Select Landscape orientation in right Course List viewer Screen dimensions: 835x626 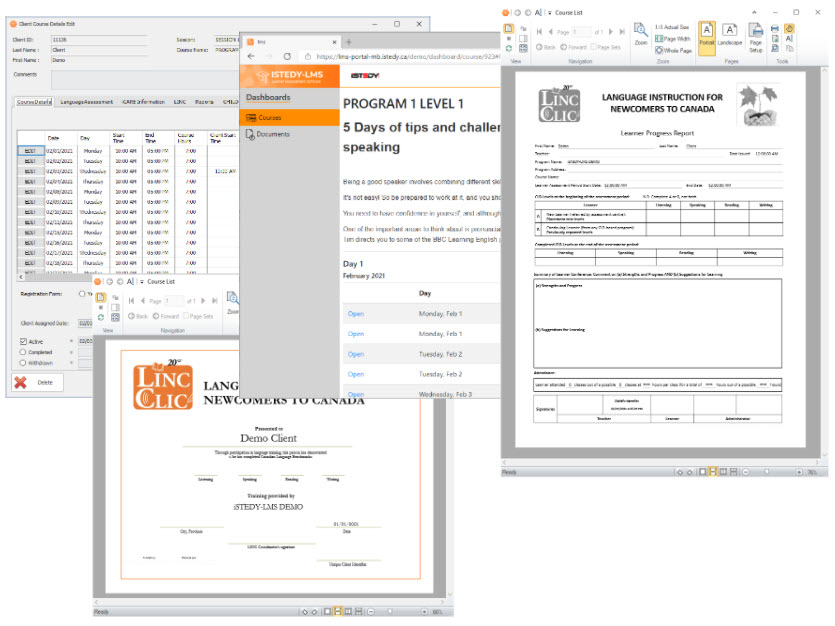(x=729, y=34)
